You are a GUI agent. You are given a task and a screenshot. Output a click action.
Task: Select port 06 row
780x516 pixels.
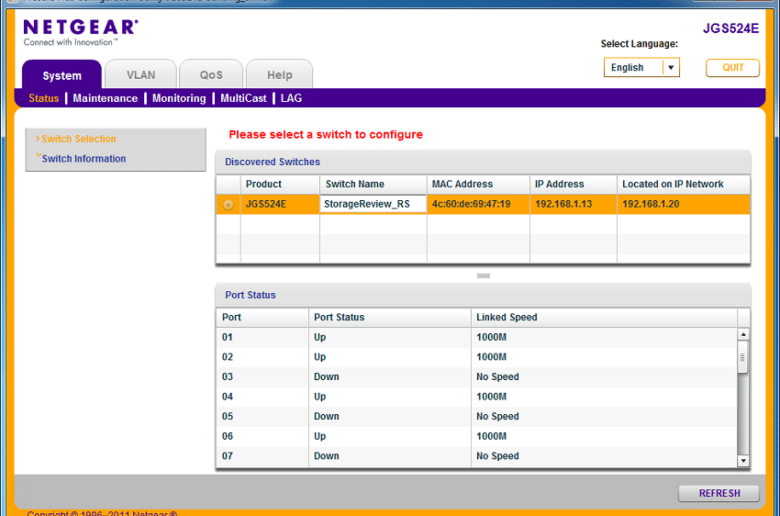(x=477, y=436)
